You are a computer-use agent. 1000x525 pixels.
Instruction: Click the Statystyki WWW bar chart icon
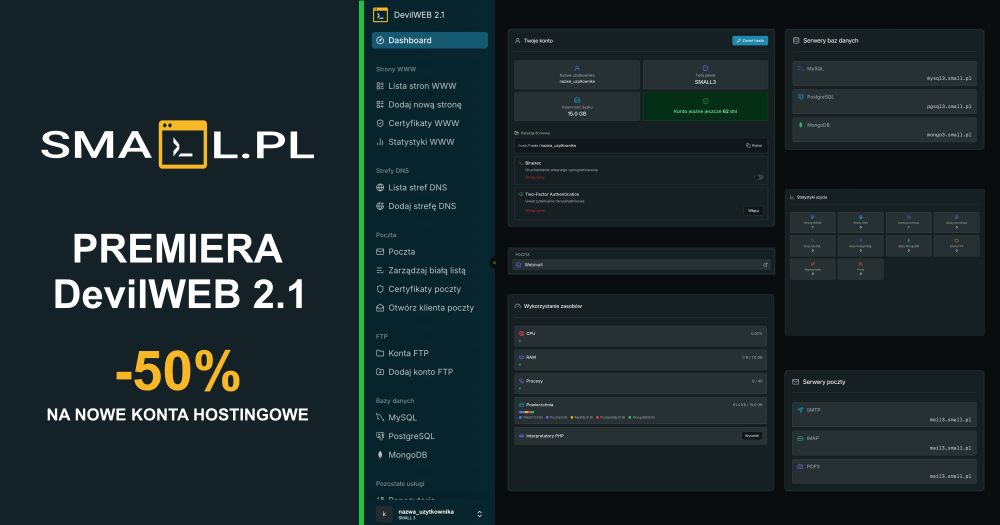pyautogui.click(x=380, y=142)
